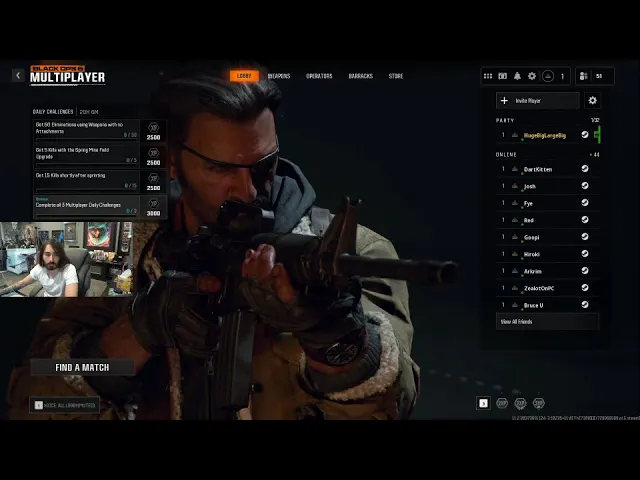The image size is (640, 480).
Task: Click Steam icon beside HugeBigLargeBig
Action: point(585,134)
